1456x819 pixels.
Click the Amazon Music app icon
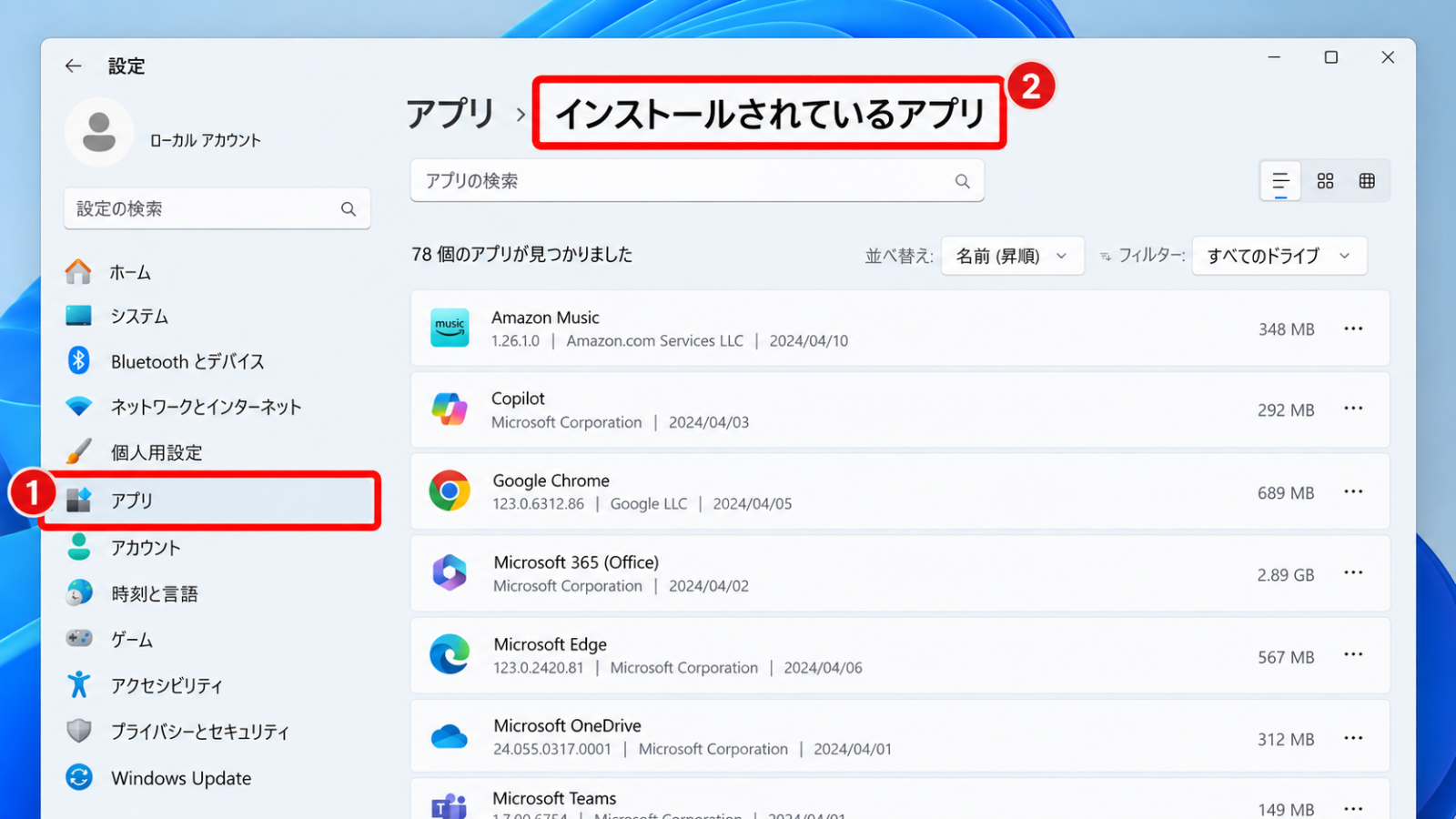(450, 328)
